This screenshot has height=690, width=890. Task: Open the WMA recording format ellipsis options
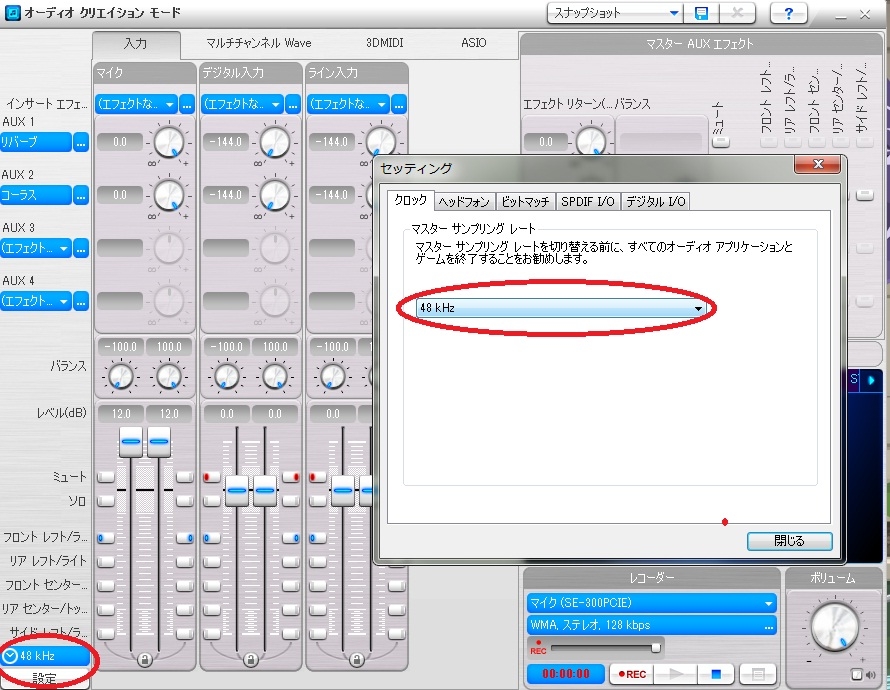tap(769, 625)
